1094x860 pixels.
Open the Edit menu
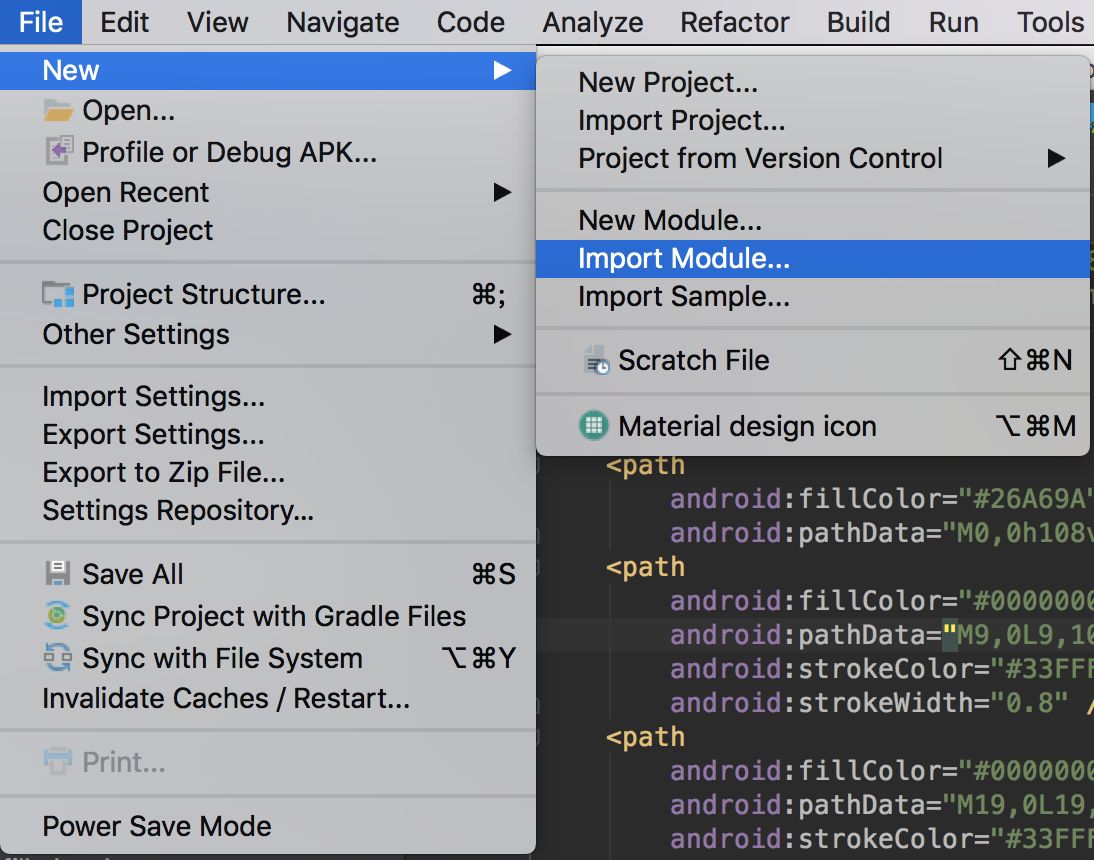(x=125, y=22)
